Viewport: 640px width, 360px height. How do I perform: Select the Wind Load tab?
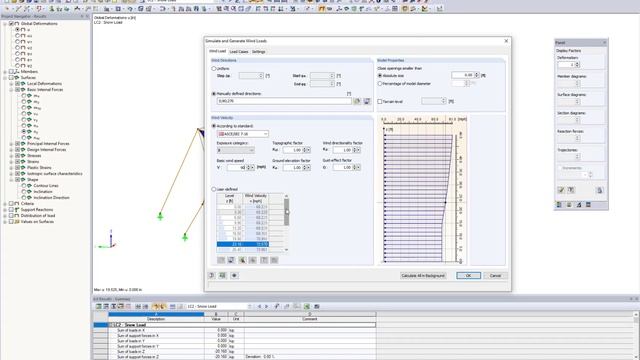click(218, 51)
